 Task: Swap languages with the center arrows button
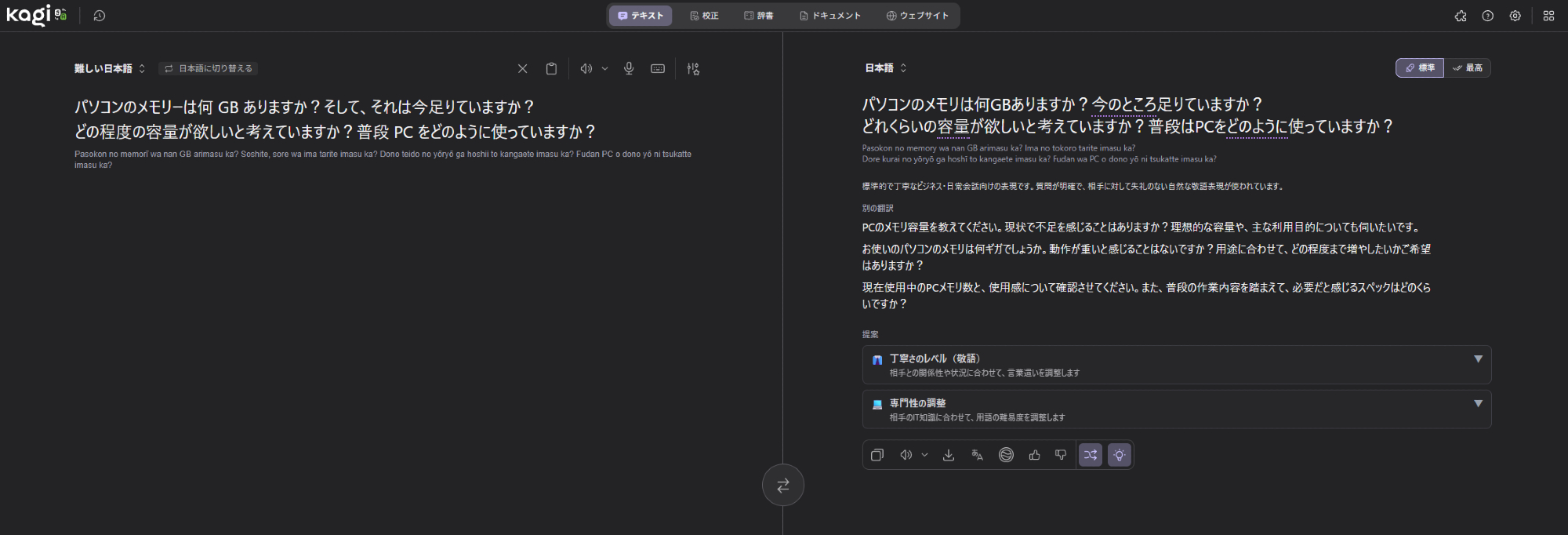point(782,486)
